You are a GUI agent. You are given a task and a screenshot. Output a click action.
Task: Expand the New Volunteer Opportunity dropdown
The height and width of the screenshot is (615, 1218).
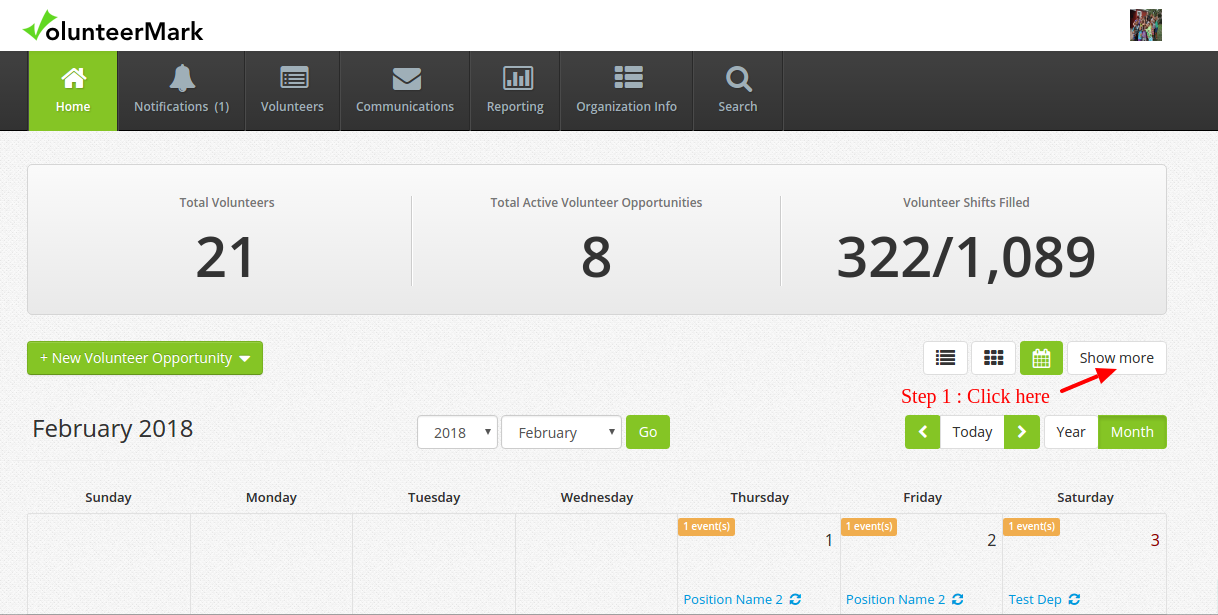(x=145, y=358)
